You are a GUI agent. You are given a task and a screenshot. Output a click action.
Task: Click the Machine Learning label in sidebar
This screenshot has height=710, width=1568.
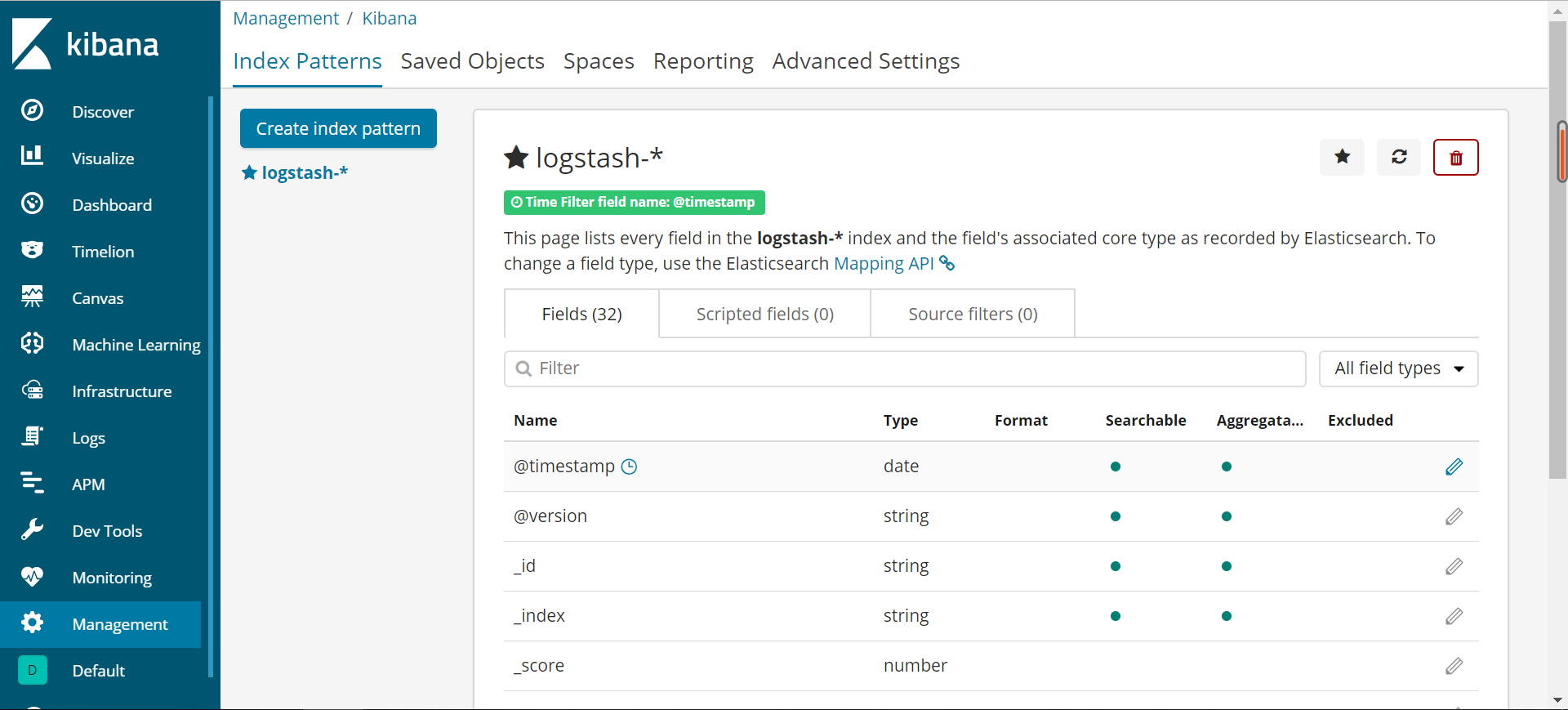tap(136, 345)
